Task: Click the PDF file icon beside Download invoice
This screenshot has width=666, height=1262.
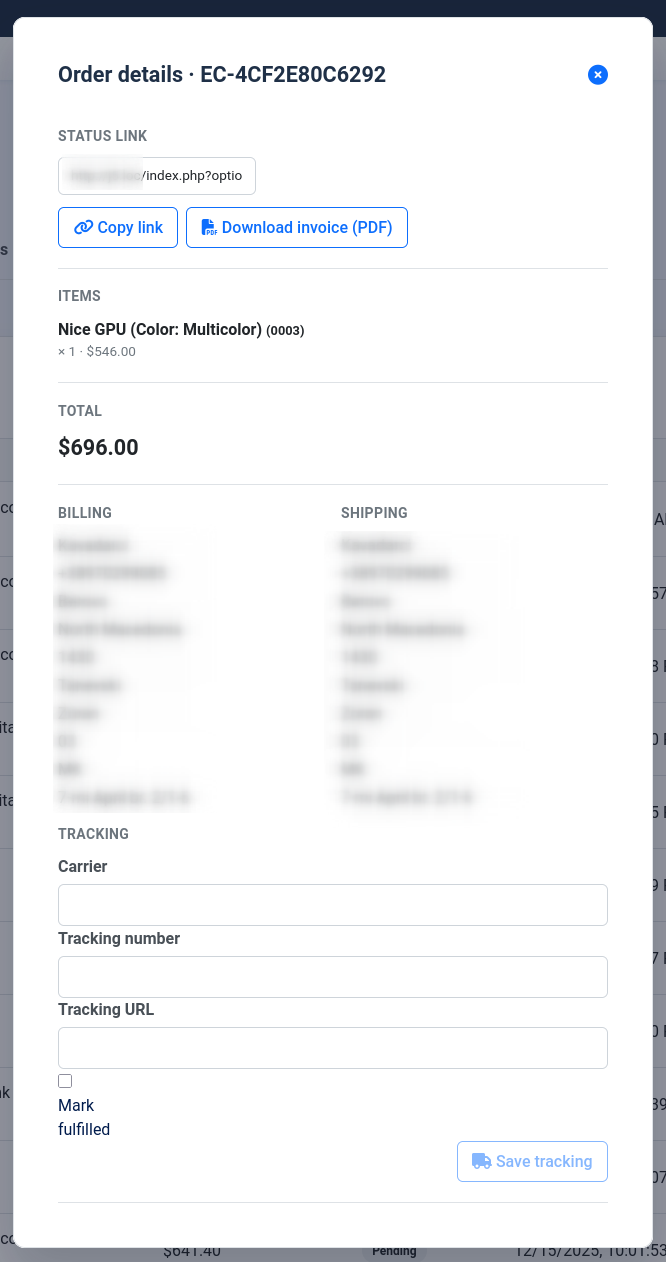Action: click(208, 227)
